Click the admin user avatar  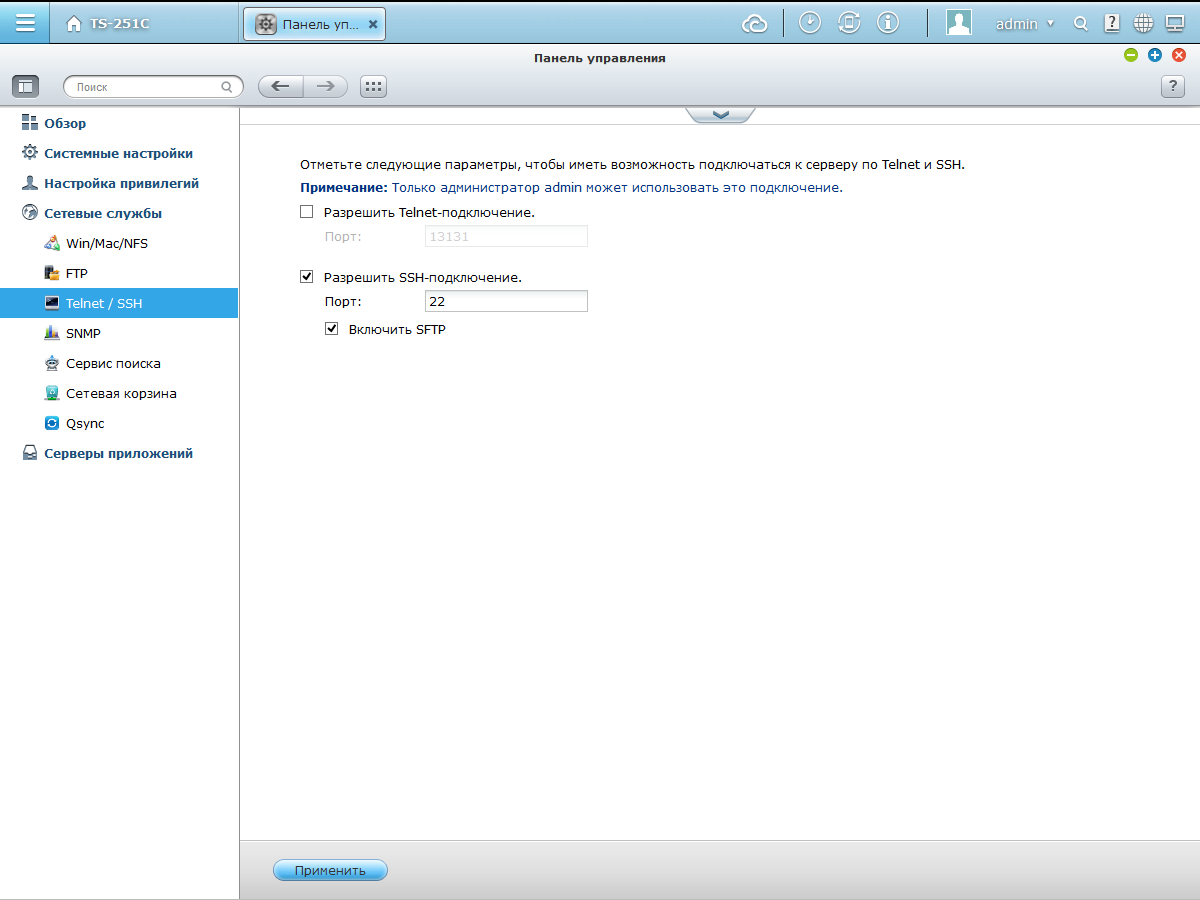[959, 23]
